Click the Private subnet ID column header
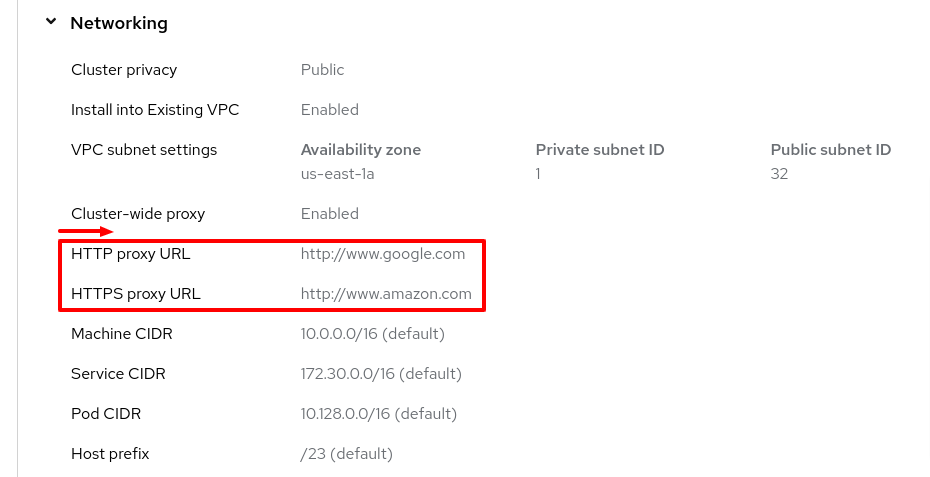This screenshot has width=930, height=477. tap(600, 150)
